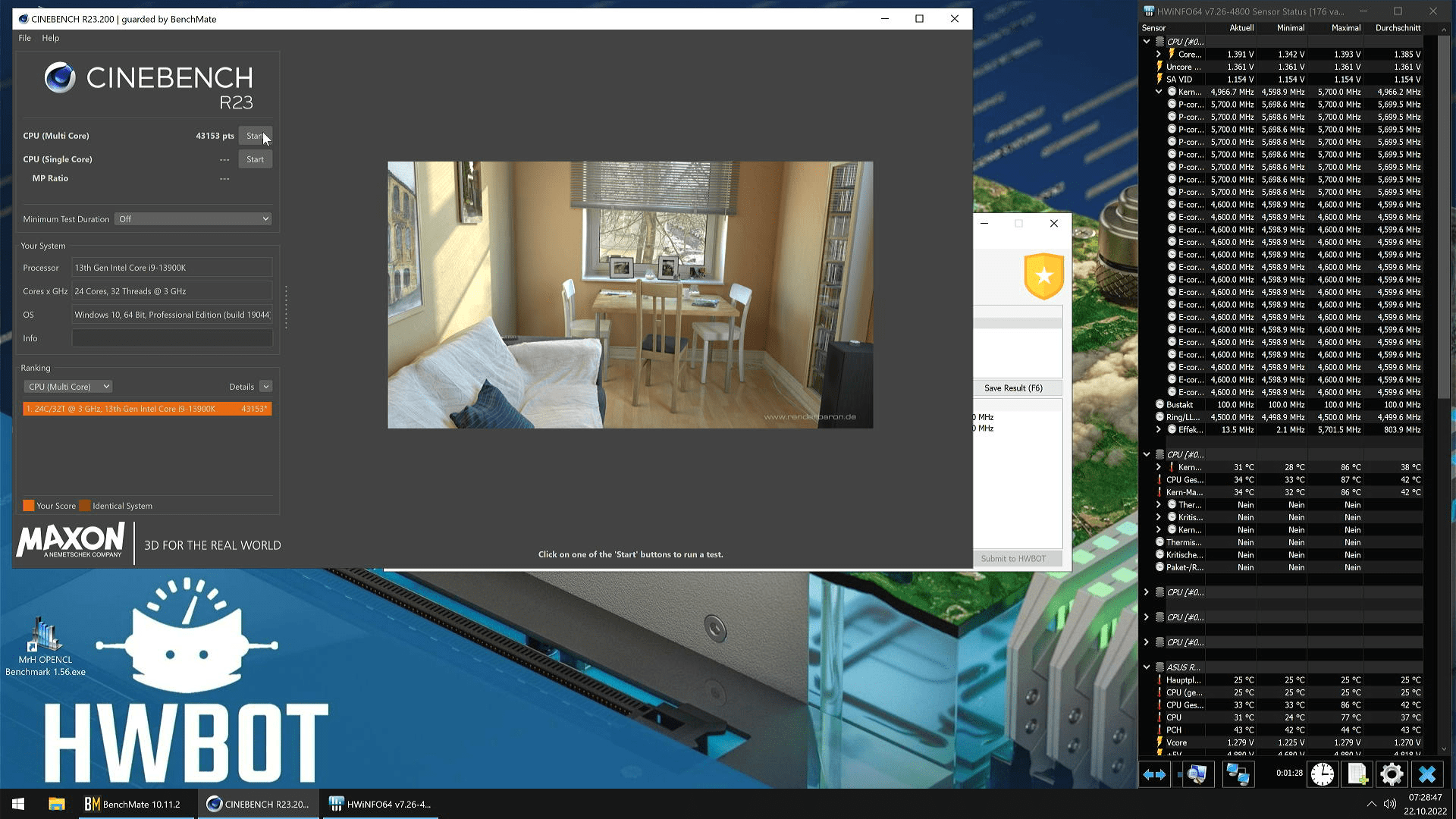
Task: Click the vertical dotted panel handle beside system info
Action: point(286,307)
